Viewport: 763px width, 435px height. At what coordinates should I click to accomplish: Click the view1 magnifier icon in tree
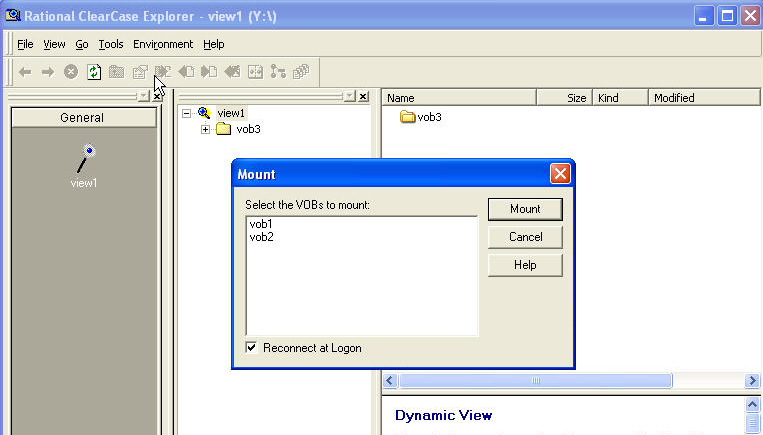(204, 113)
